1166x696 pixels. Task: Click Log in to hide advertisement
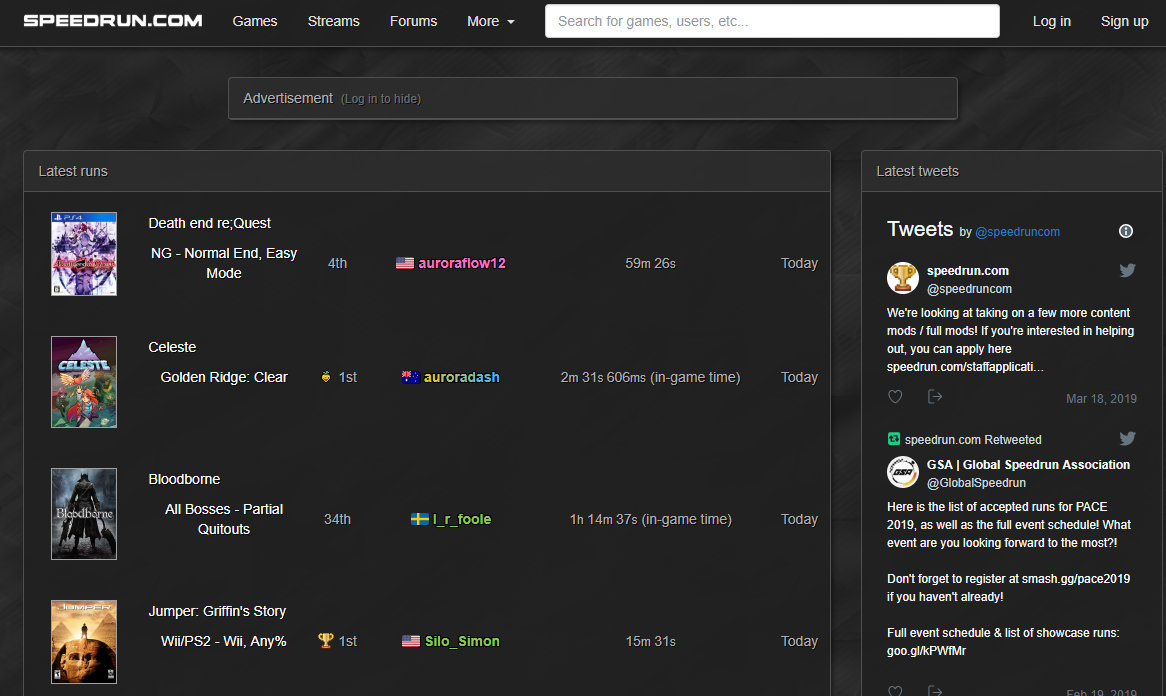coord(381,99)
